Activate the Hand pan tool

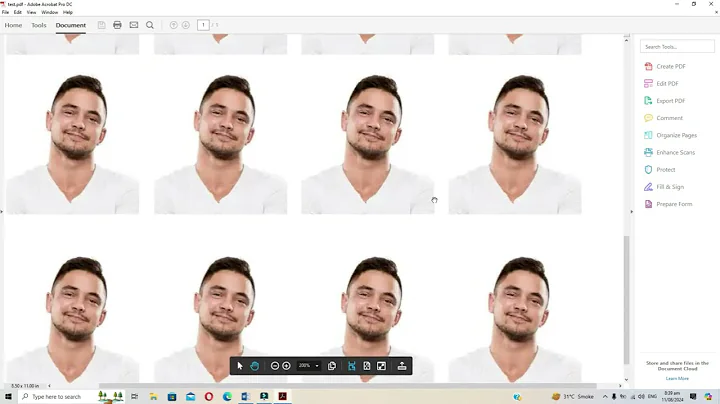(255, 366)
